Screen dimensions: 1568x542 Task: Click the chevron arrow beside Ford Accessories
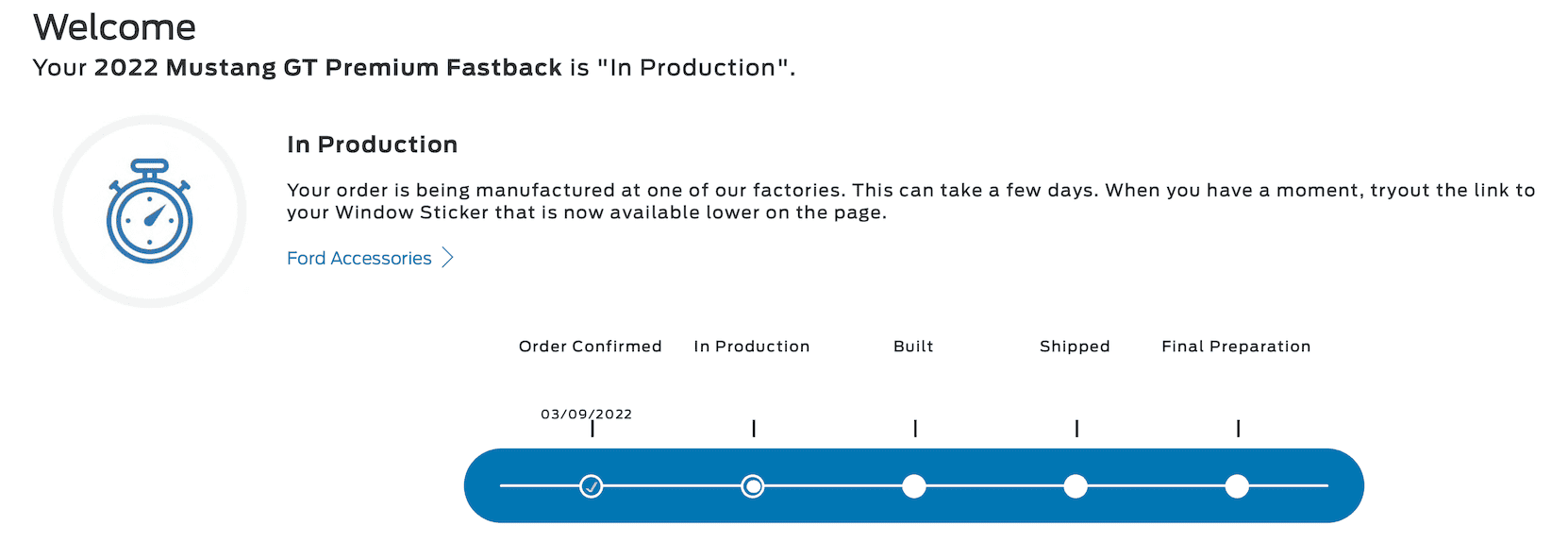[x=448, y=258]
